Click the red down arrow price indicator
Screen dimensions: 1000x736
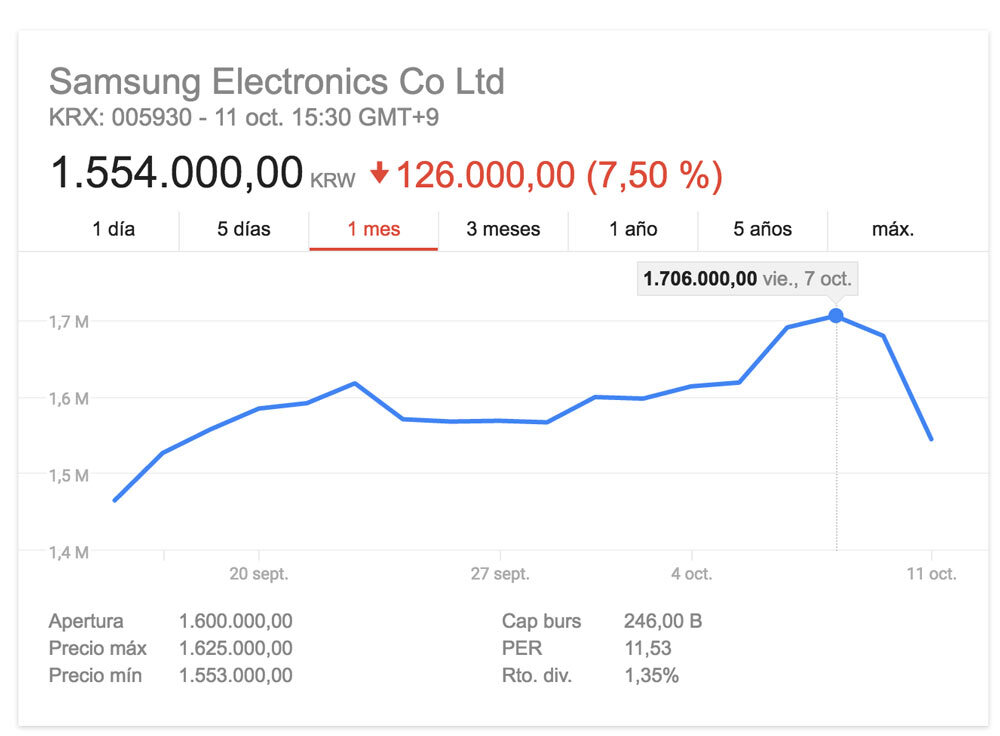pyautogui.click(x=379, y=174)
